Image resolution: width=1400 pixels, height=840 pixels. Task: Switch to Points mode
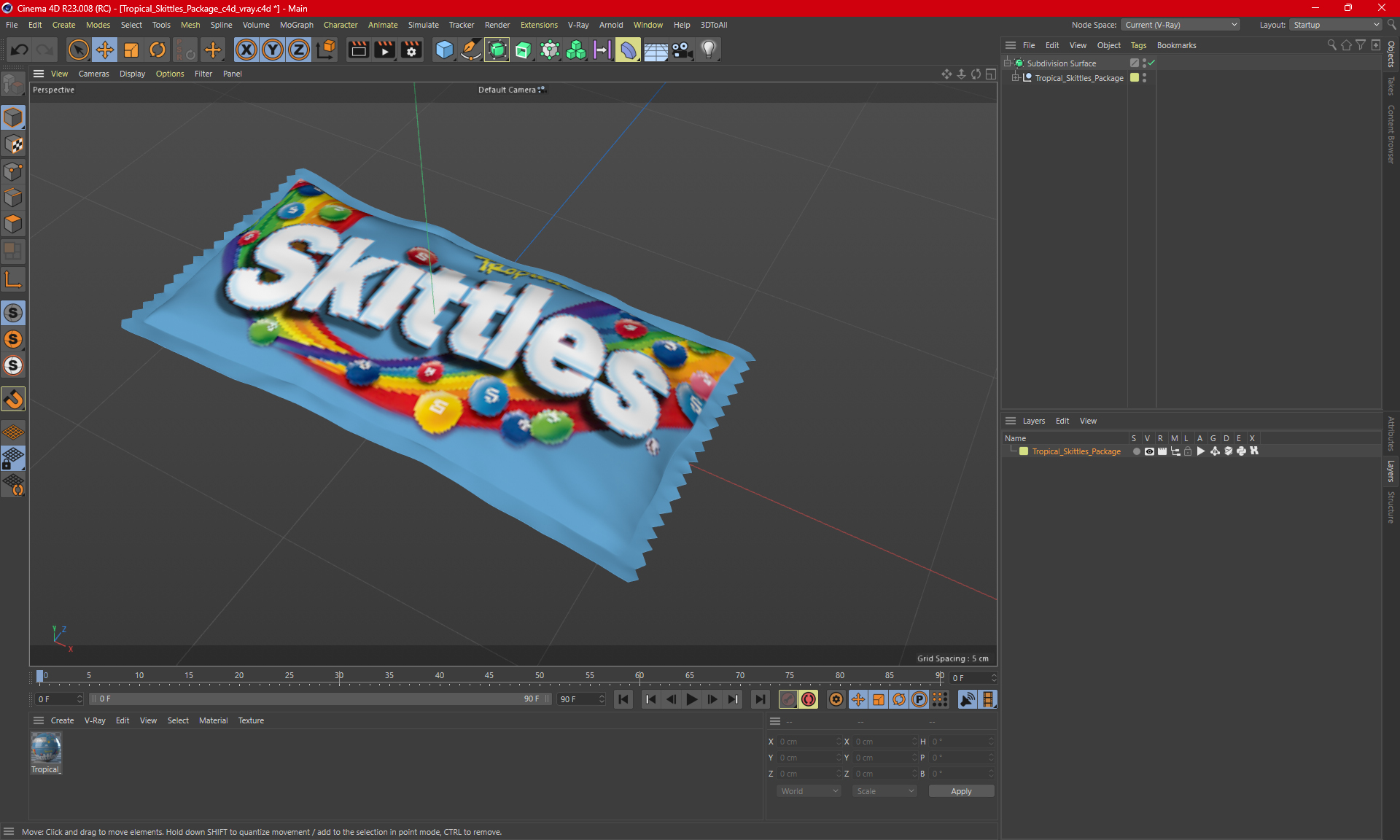click(x=13, y=171)
